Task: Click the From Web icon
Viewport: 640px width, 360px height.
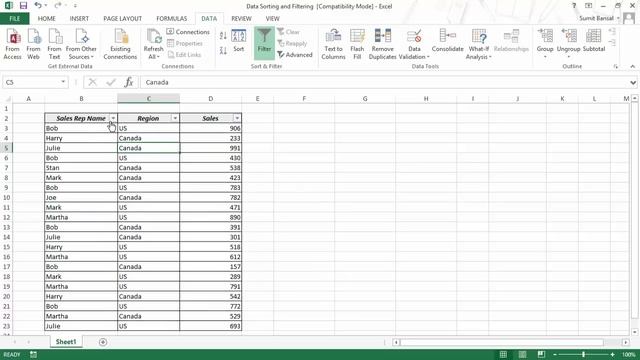Action: coord(33,44)
